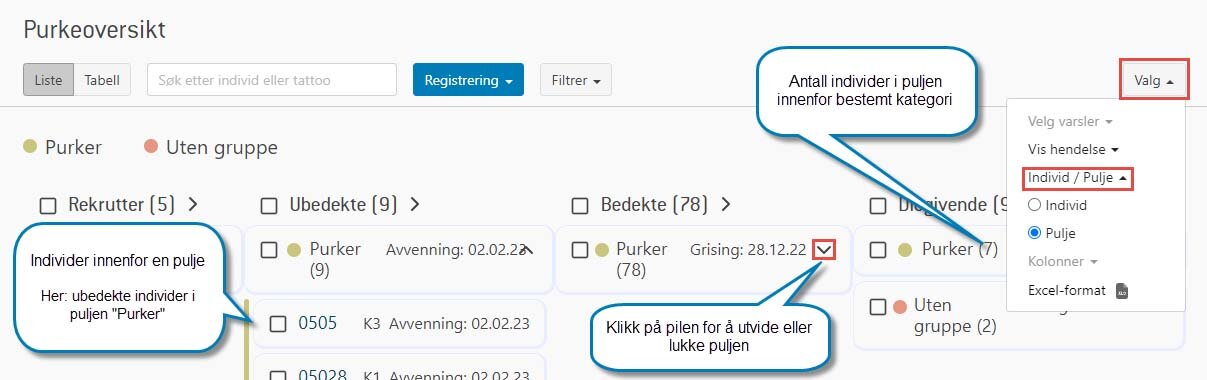
Task: Collapse the Ubedekte Purker group chevron
Action: pos(528,249)
